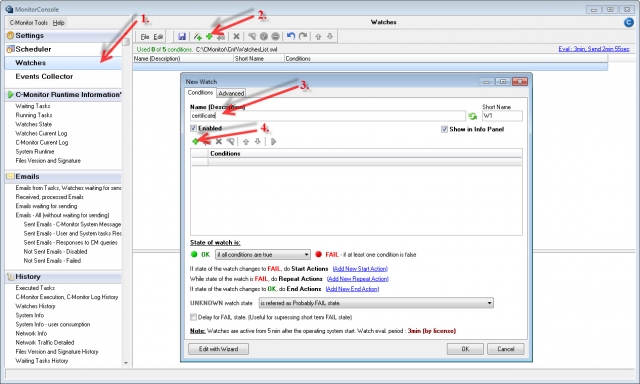Open UNKNOWN watch state dropdown
Screen dimensions: 640x384
tap(376, 303)
